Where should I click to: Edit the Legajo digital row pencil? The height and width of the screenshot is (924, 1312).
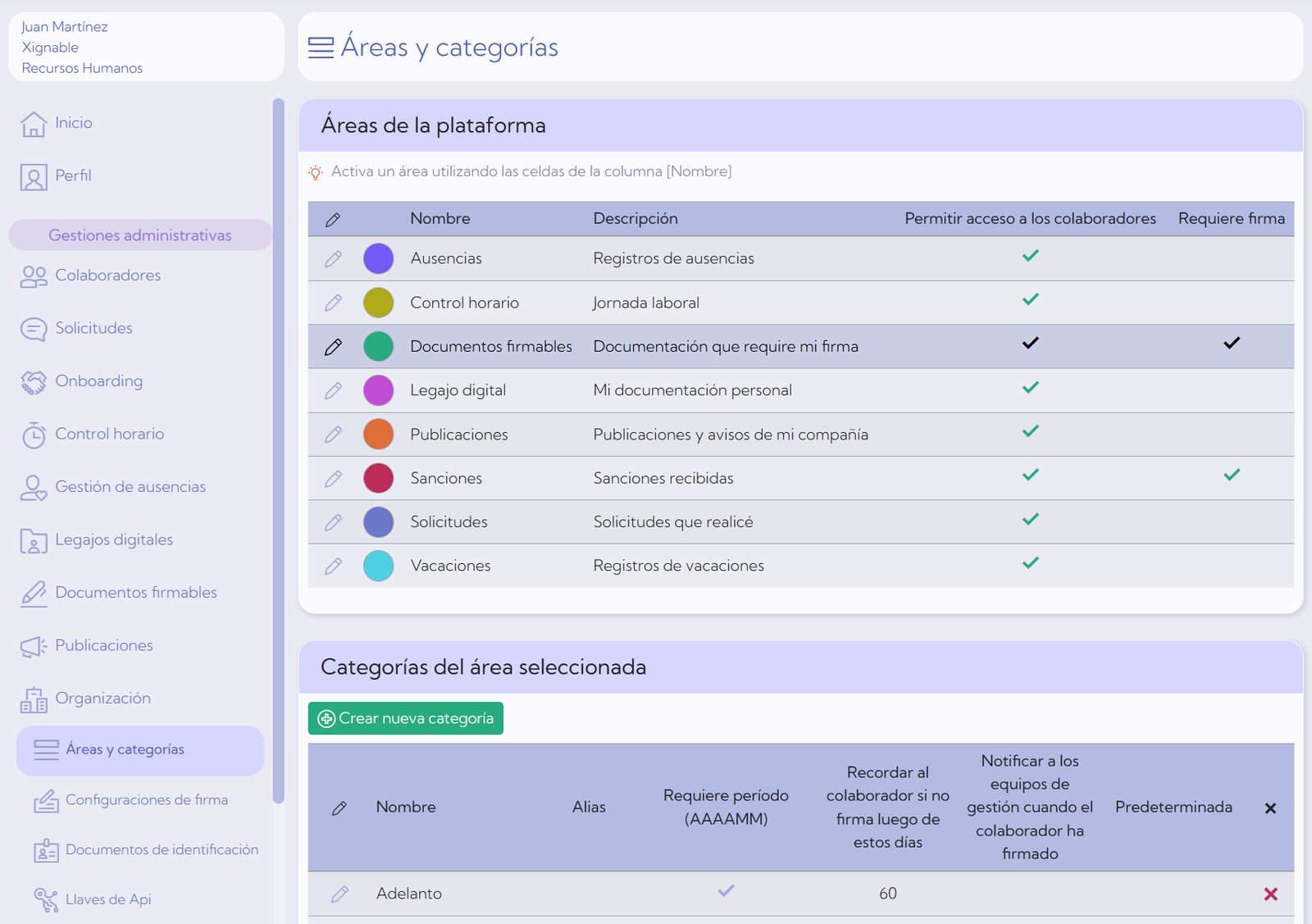(333, 391)
